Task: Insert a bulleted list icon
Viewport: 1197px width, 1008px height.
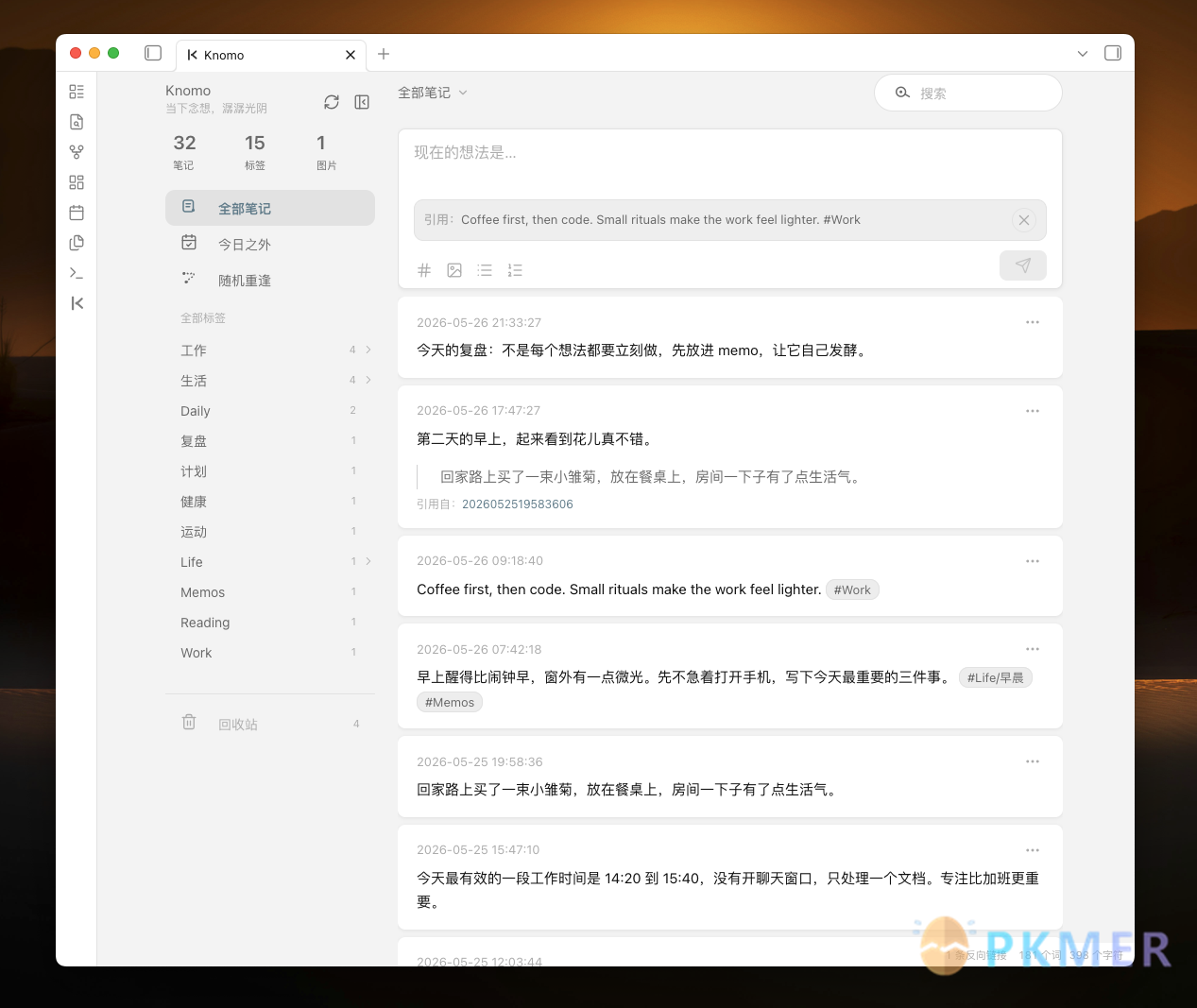Action: pyautogui.click(x=485, y=270)
